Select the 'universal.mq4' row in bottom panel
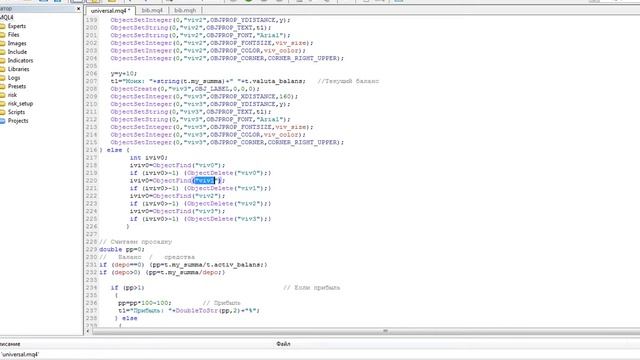This screenshot has height=360, width=640. pos(20,354)
